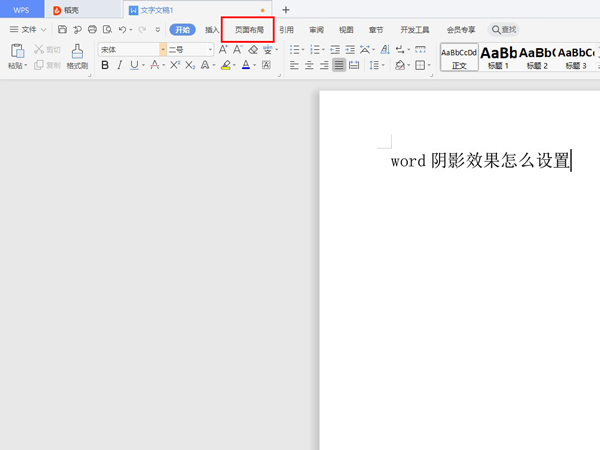Click the clear formatting eraser icon
Image resolution: width=600 pixels, height=450 pixels.
[254, 49]
